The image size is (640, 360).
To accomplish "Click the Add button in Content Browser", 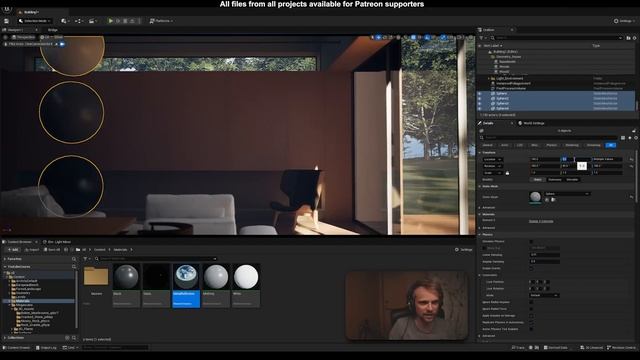I will [x=13, y=249].
